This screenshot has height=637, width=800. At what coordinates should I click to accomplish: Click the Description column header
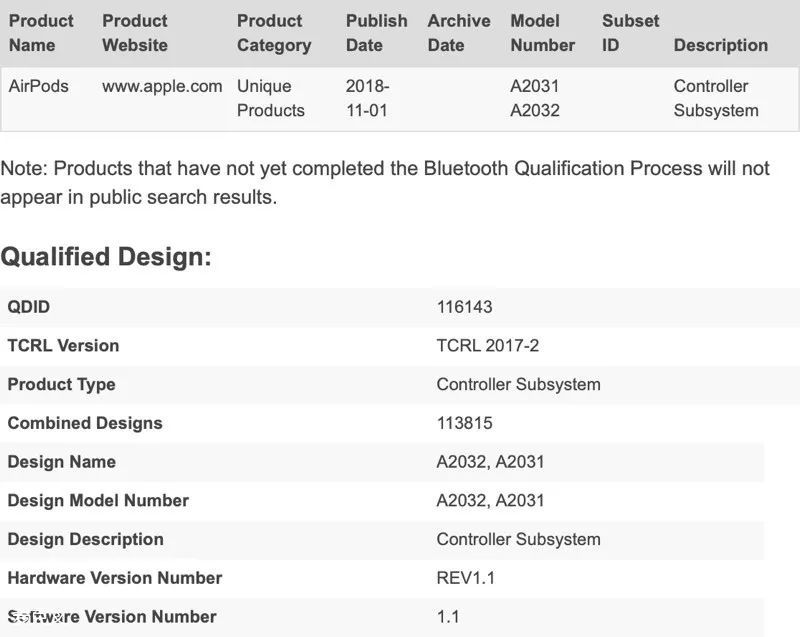click(x=720, y=45)
